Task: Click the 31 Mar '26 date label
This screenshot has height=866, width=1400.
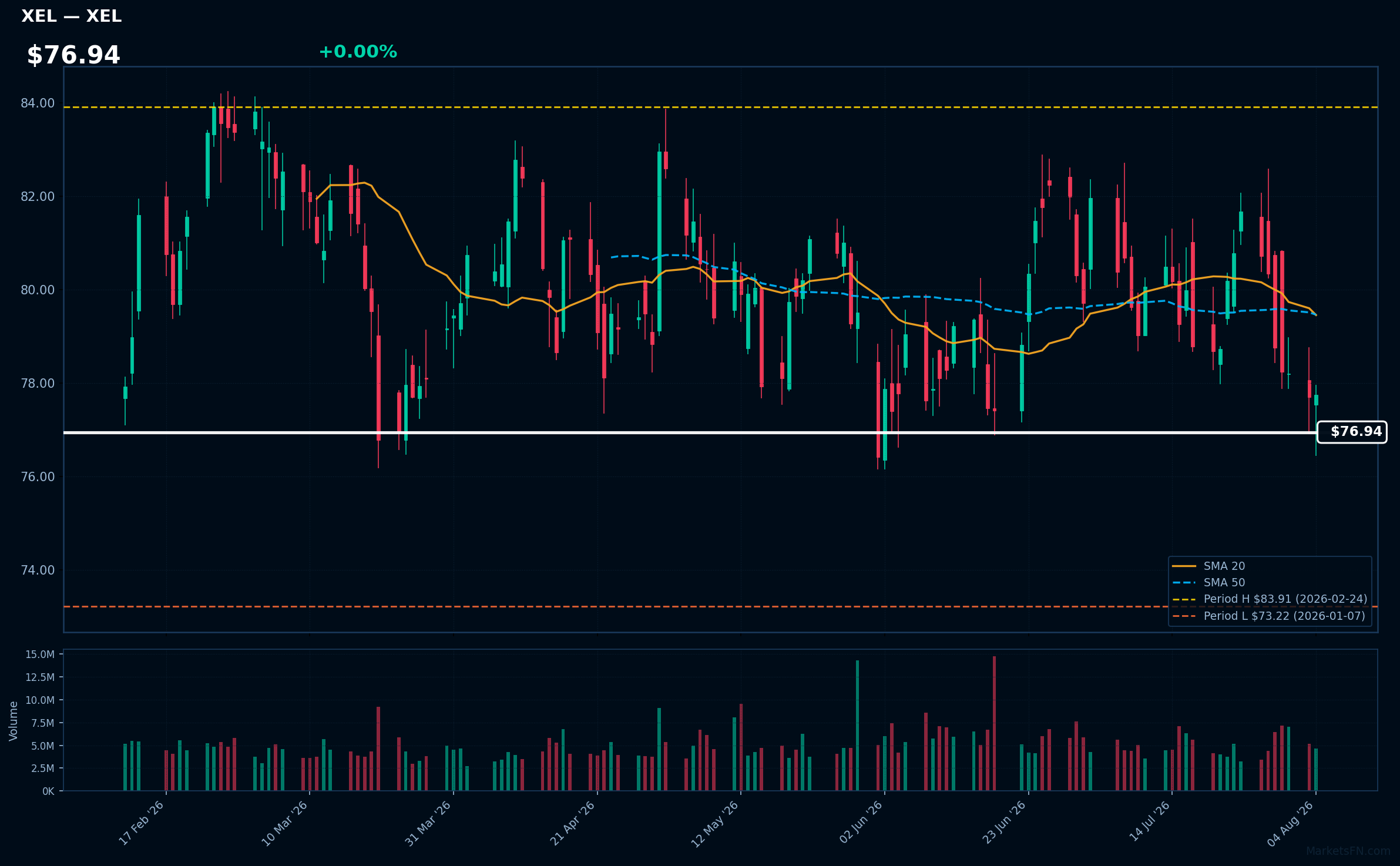Action: click(x=428, y=823)
